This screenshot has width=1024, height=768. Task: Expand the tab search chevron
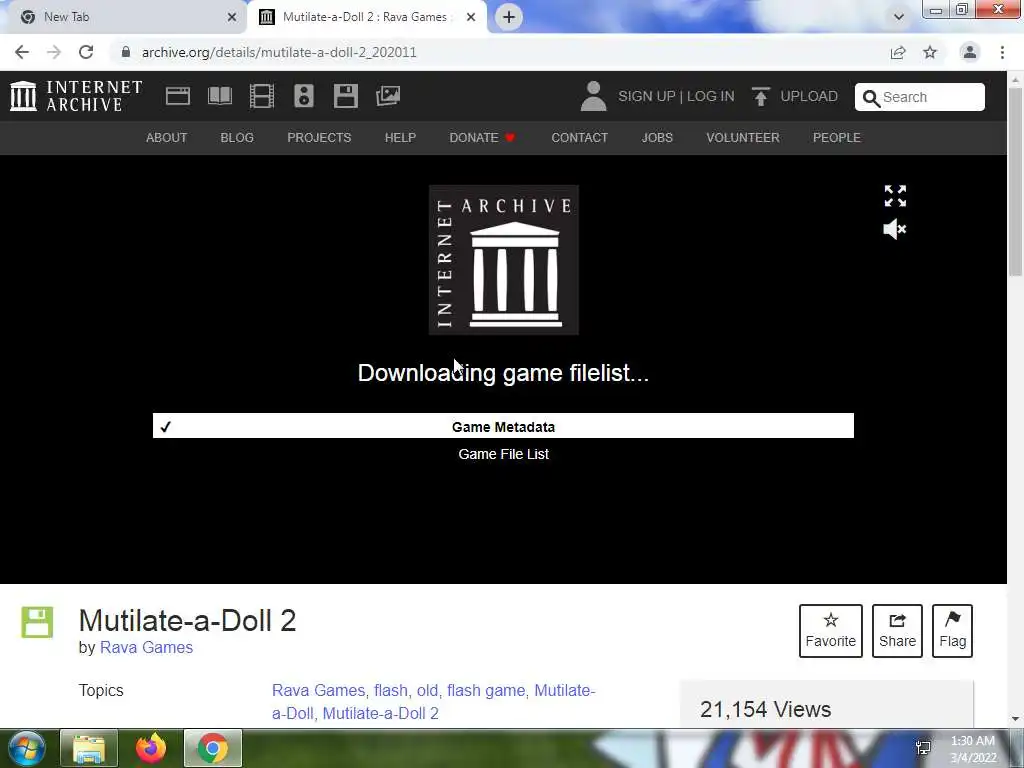[899, 17]
